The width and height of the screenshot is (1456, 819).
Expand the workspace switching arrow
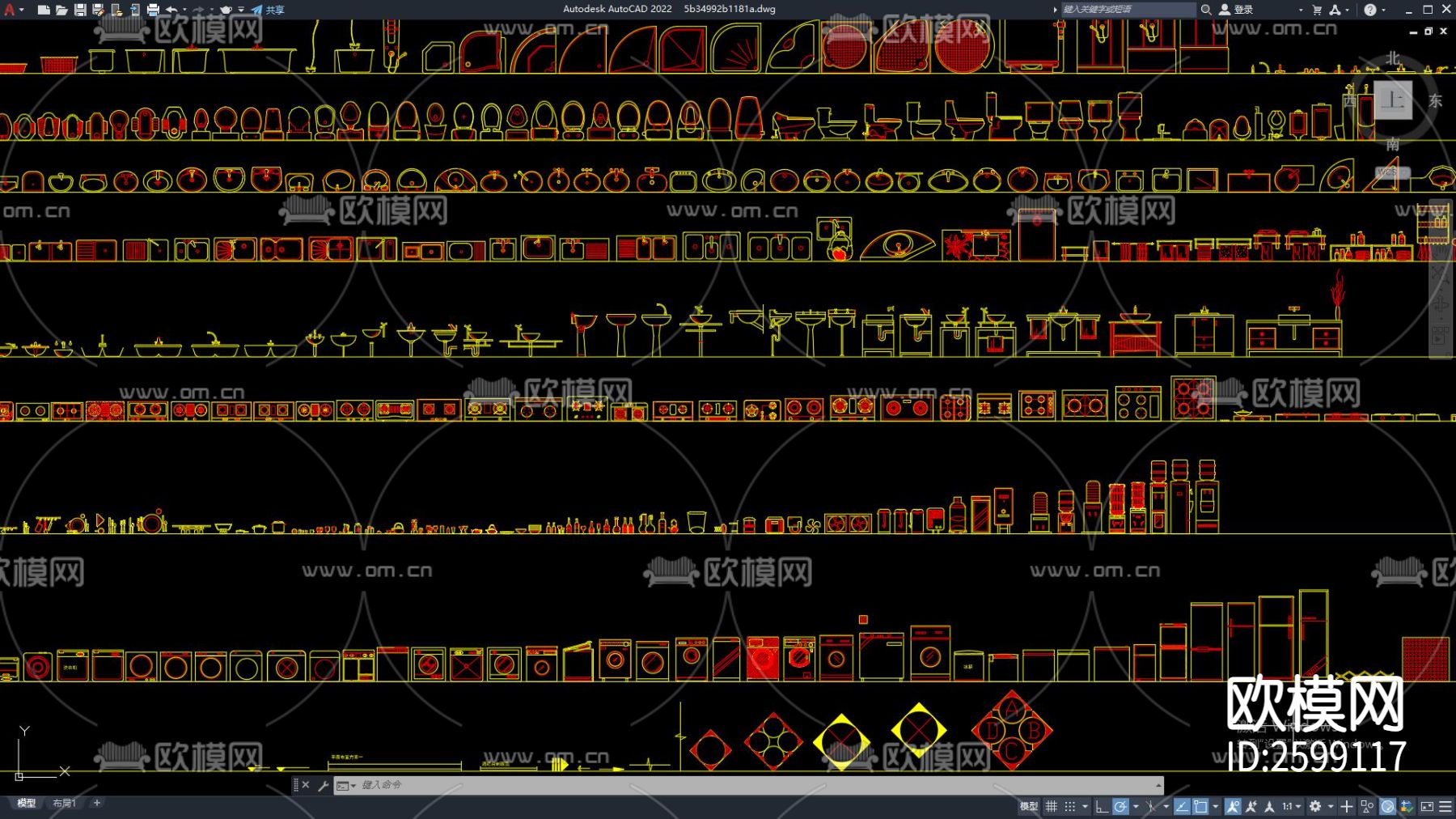point(1331,806)
